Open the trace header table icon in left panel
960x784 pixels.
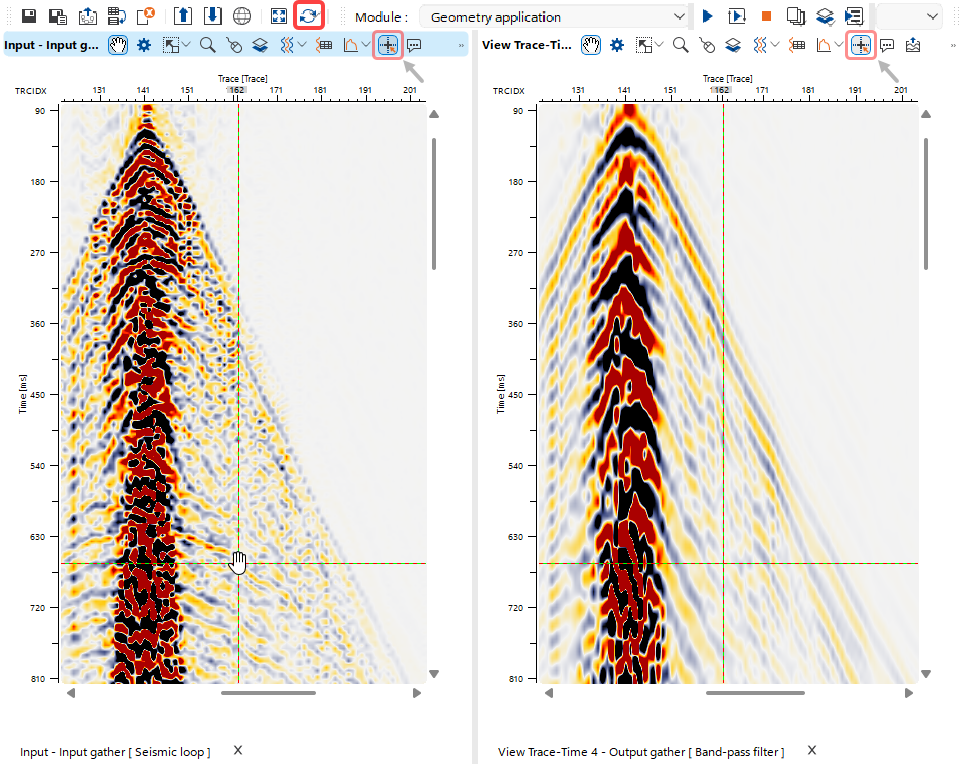click(325, 45)
